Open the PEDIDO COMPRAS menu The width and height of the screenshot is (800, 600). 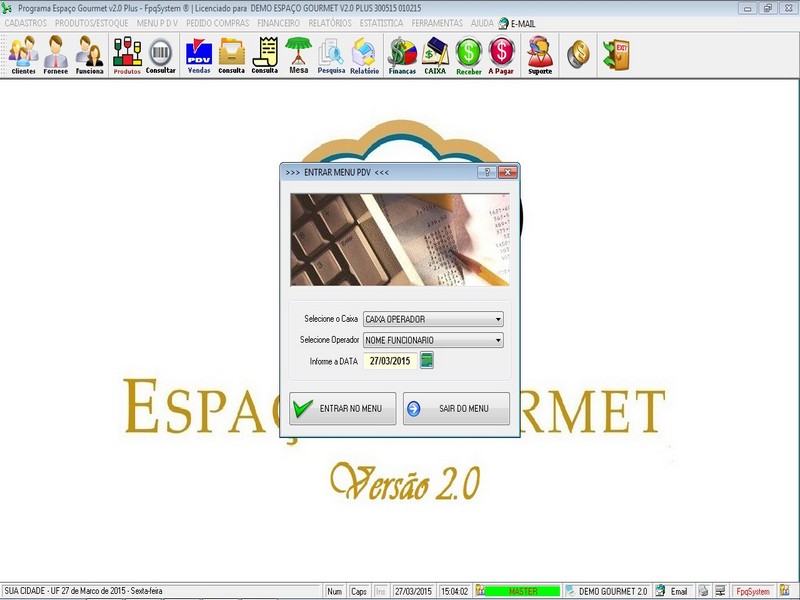(x=217, y=23)
